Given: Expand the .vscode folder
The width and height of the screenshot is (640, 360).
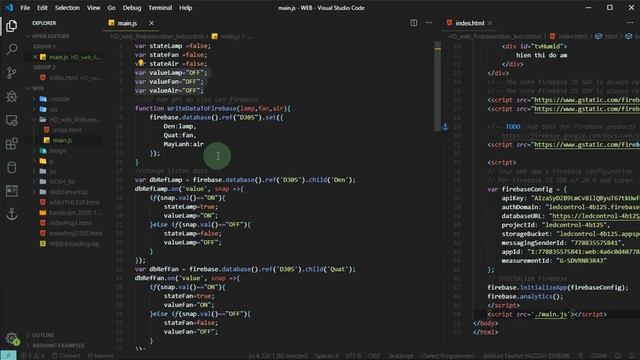Looking at the screenshot, I should pyautogui.click(x=63, y=99).
